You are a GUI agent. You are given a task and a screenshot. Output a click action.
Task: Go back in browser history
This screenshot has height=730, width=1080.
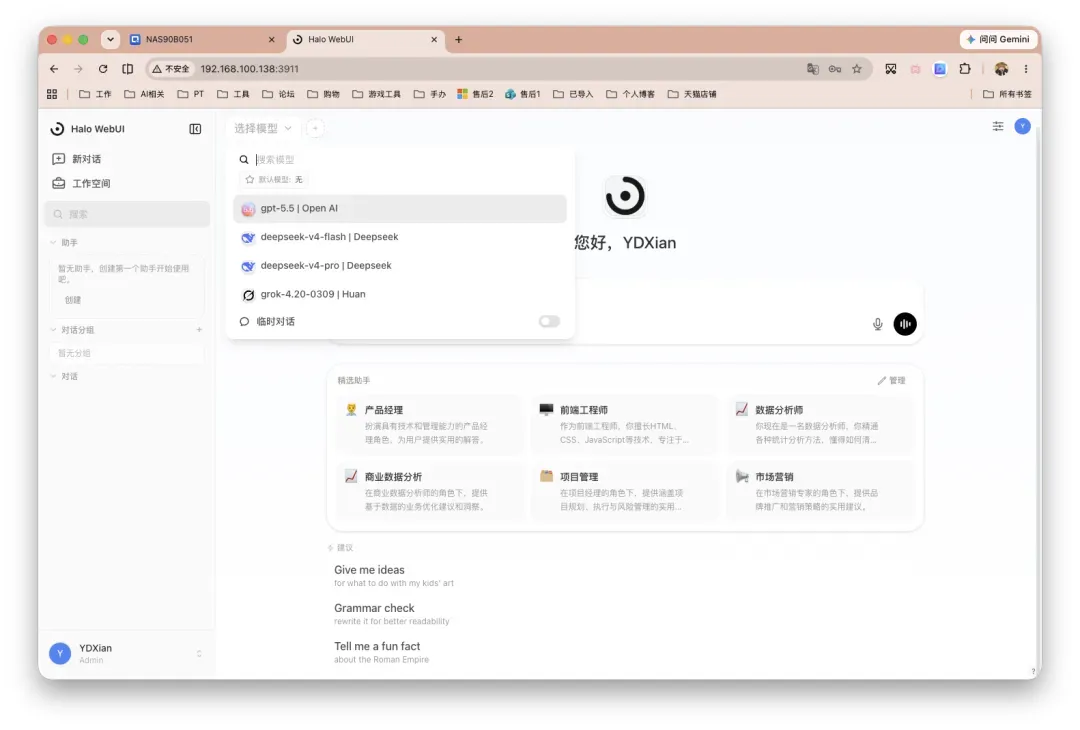pos(54,69)
